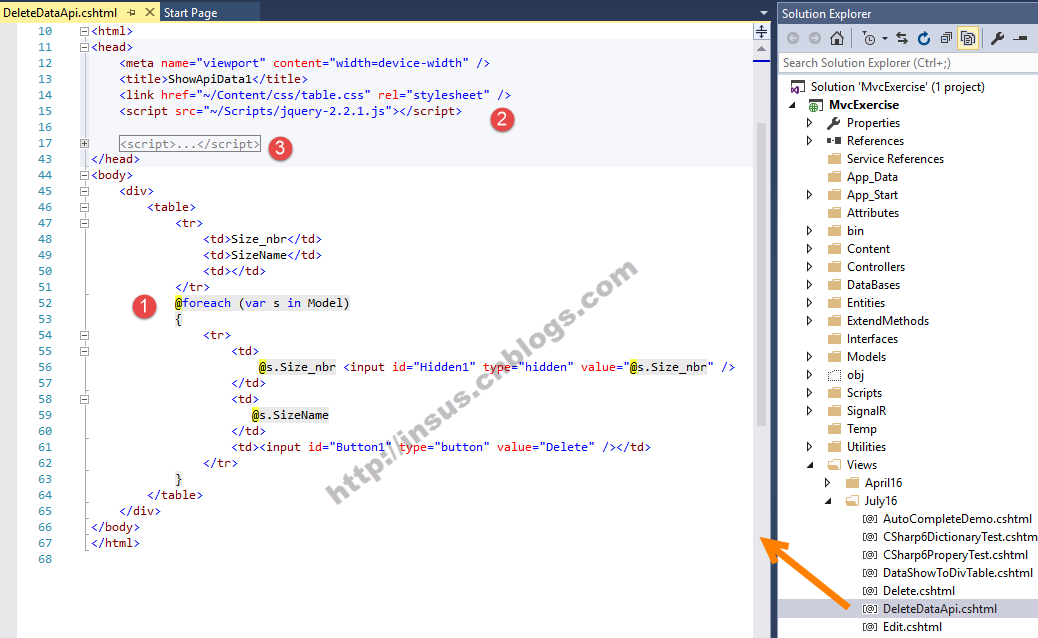Viewport: 1038px width, 638px height.
Task: Expand the Properties node arrow
Action: (809, 122)
